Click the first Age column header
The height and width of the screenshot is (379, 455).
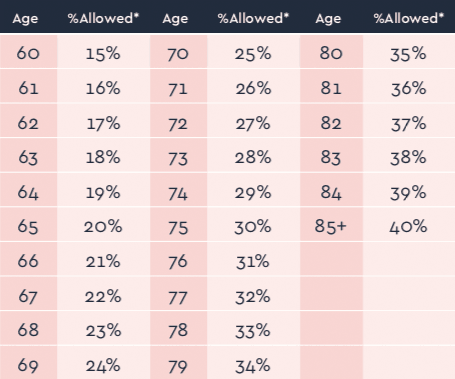(25, 18)
